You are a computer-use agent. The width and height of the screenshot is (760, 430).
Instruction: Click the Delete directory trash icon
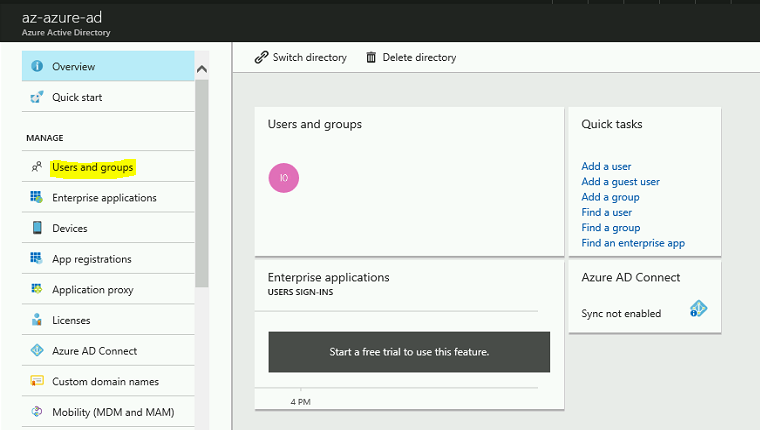coord(371,57)
